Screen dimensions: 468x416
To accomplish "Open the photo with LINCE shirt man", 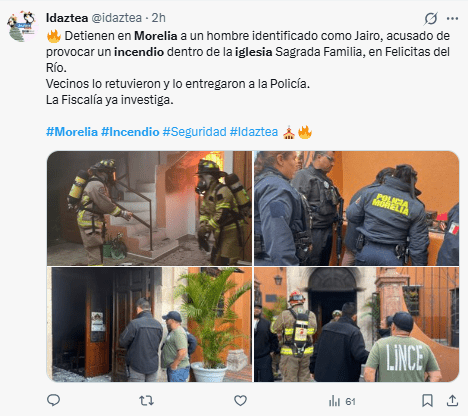I will tap(357, 324).
